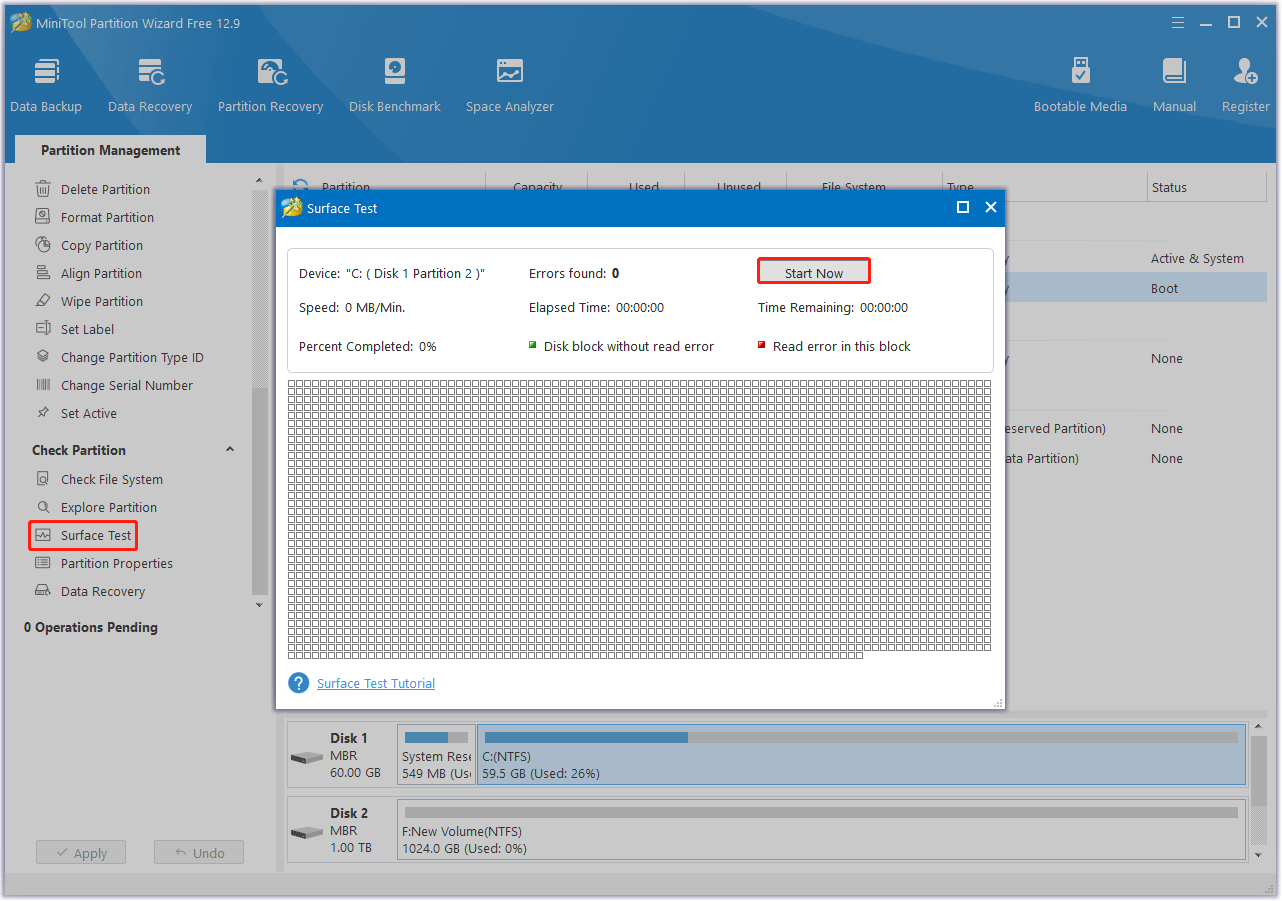Image resolution: width=1282 pixels, height=901 pixels.
Task: Click Start Now button
Action: click(814, 271)
